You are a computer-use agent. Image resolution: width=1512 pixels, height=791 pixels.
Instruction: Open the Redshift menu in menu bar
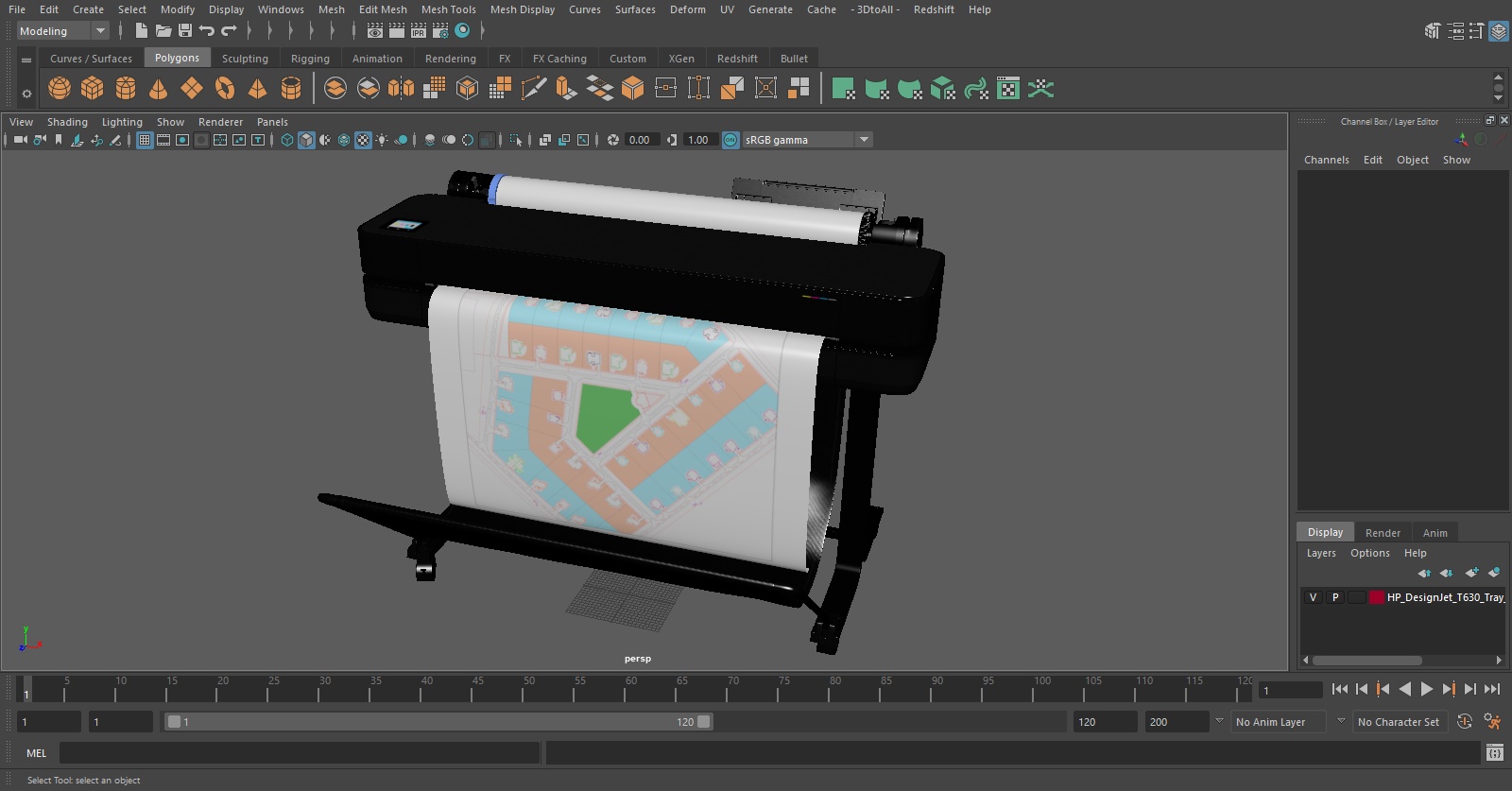934,9
